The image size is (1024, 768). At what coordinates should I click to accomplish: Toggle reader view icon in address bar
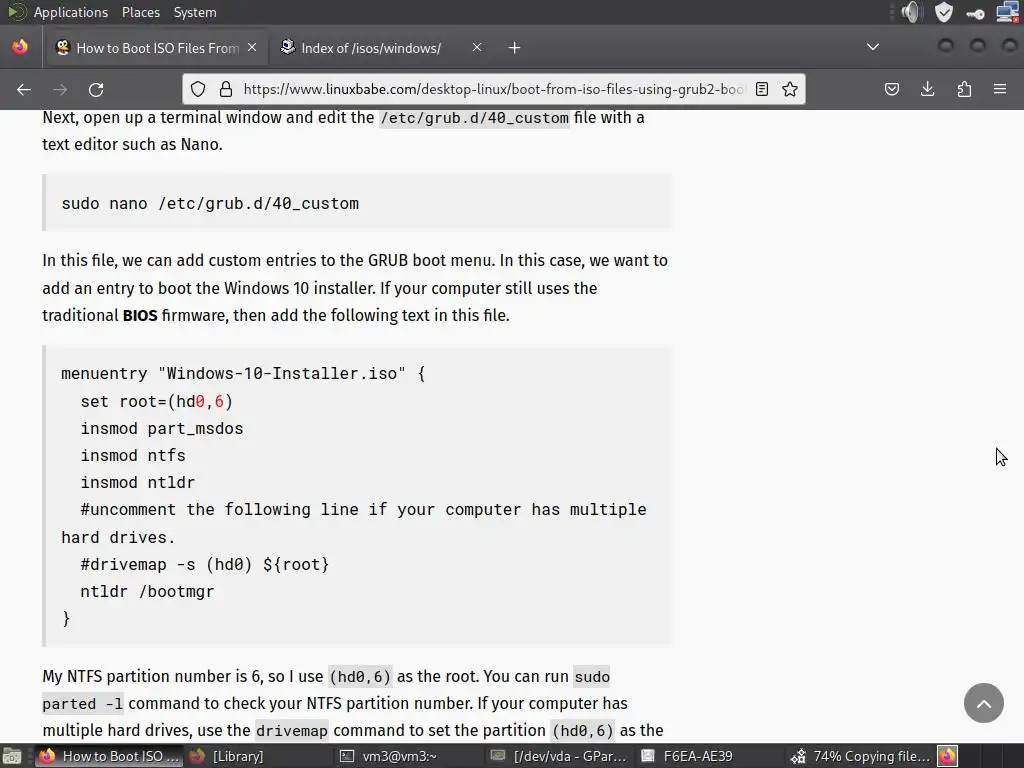click(x=761, y=89)
